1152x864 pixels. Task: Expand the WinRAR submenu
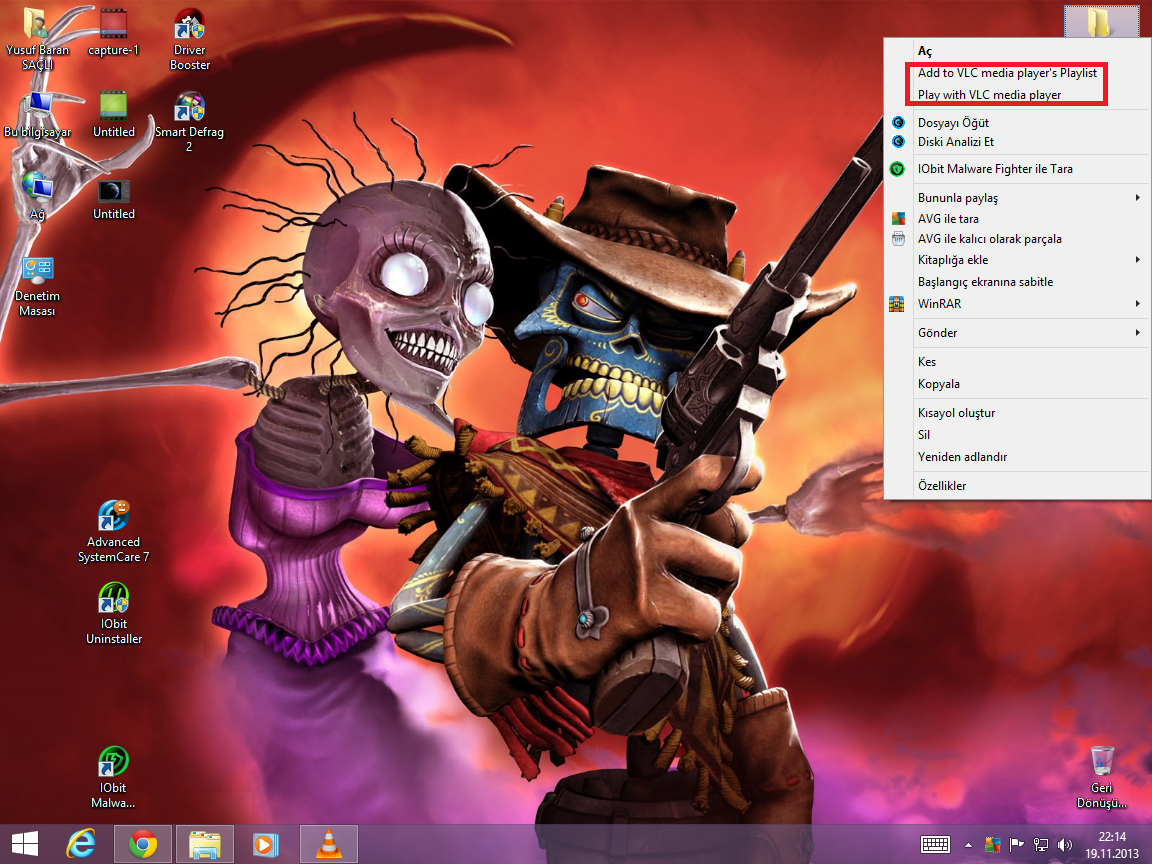pyautogui.click(x=1017, y=303)
